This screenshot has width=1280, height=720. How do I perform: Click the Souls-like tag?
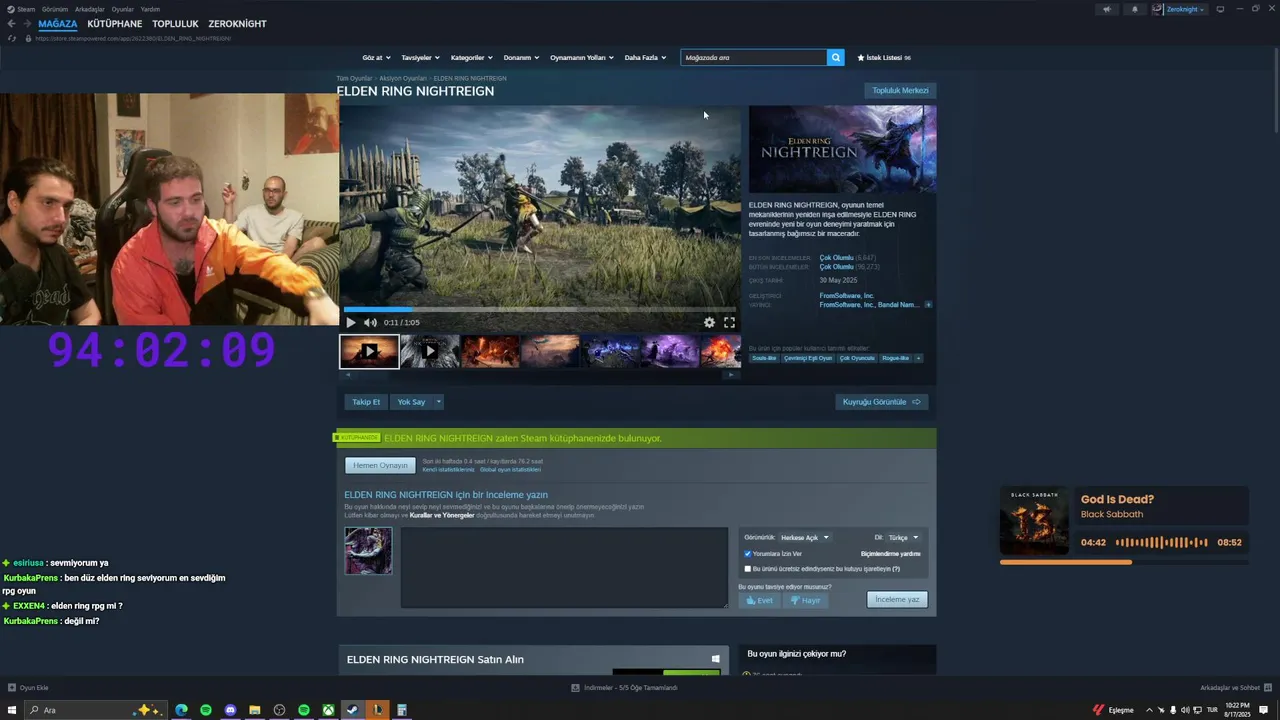point(764,358)
